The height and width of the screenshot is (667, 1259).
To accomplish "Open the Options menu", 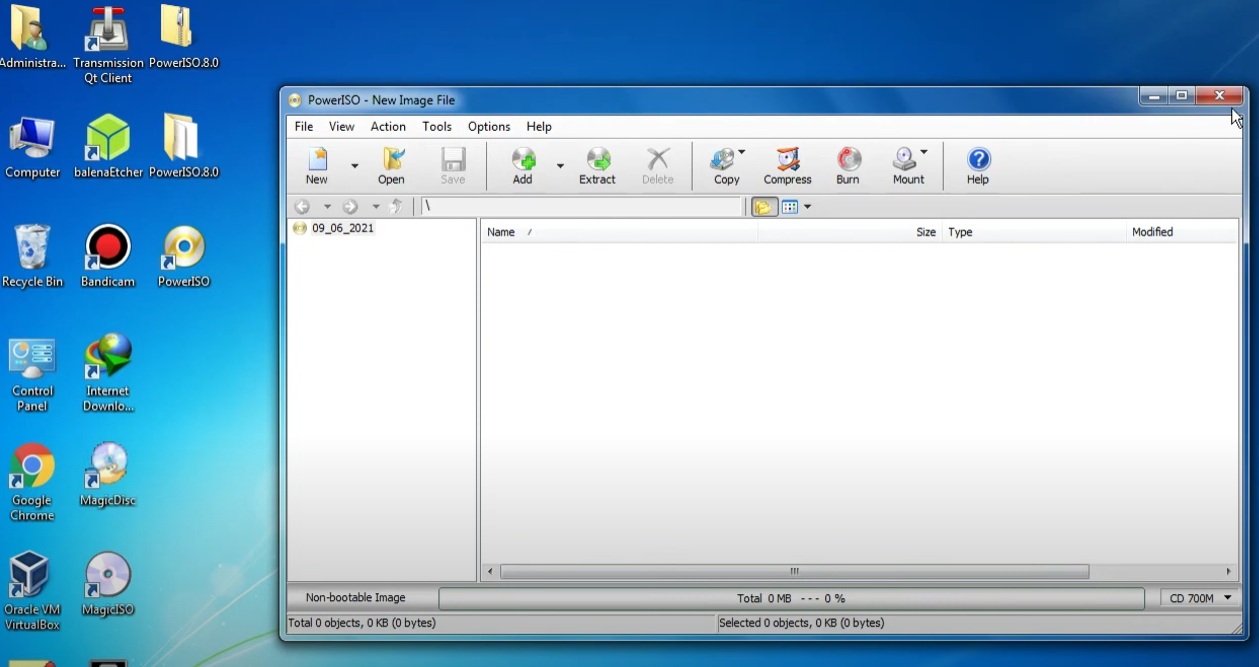I will click(x=489, y=126).
